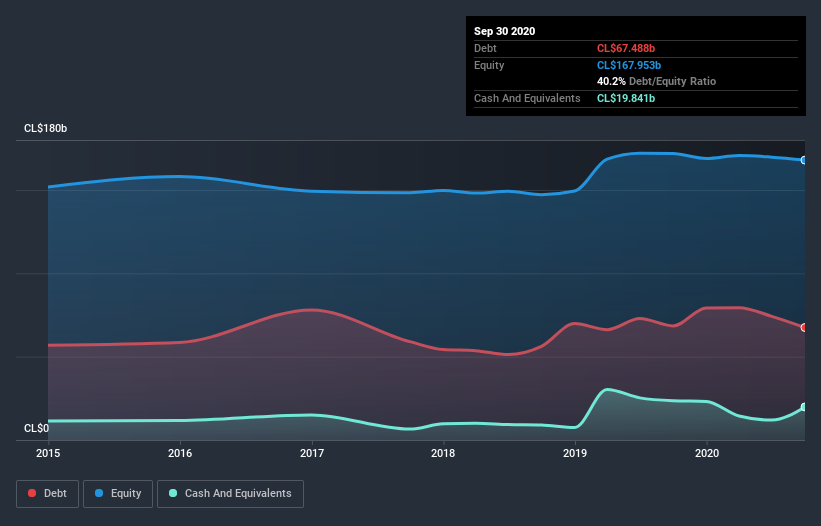Image resolution: width=821 pixels, height=526 pixels.
Task: Click the 2018 x-axis label
Action: click(x=443, y=453)
